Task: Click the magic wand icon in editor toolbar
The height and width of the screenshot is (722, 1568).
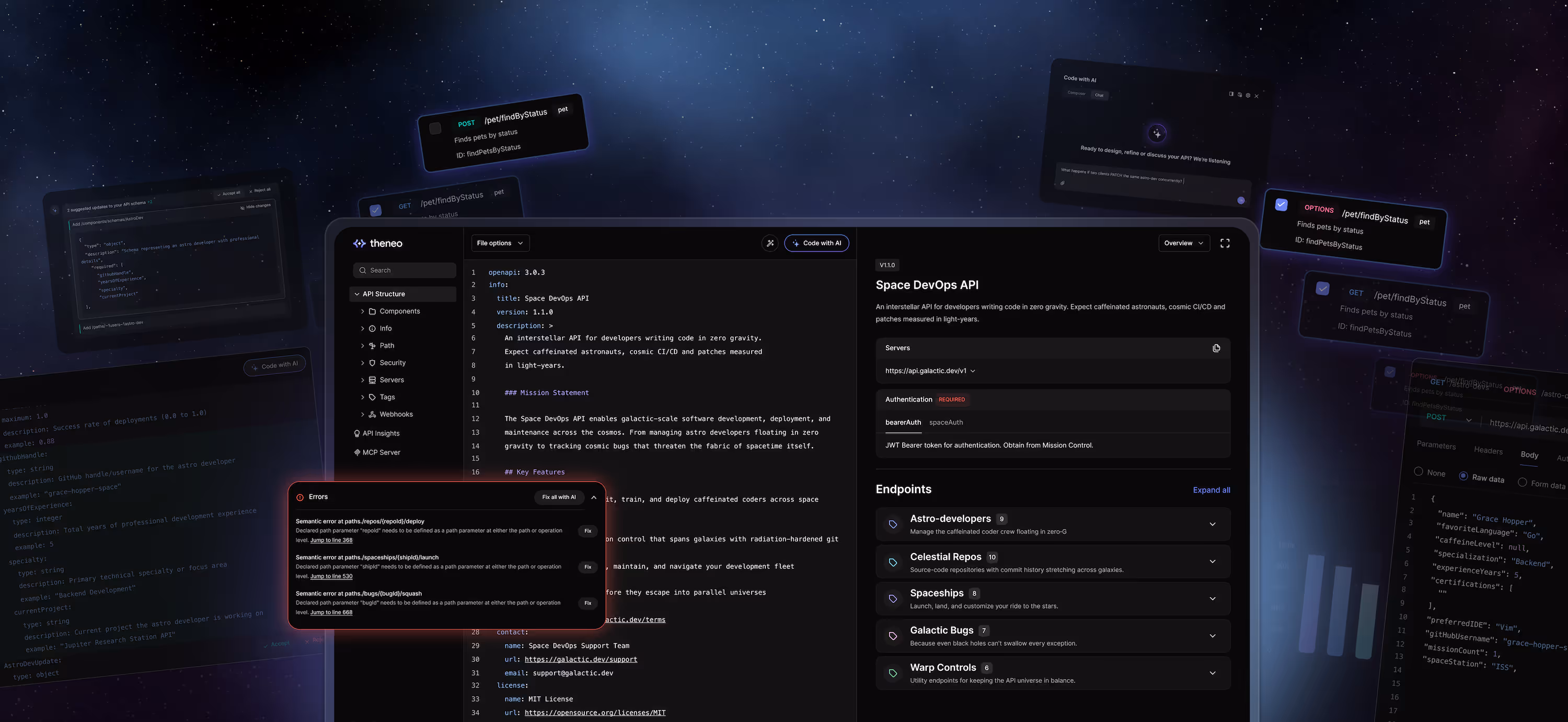Action: (x=770, y=243)
